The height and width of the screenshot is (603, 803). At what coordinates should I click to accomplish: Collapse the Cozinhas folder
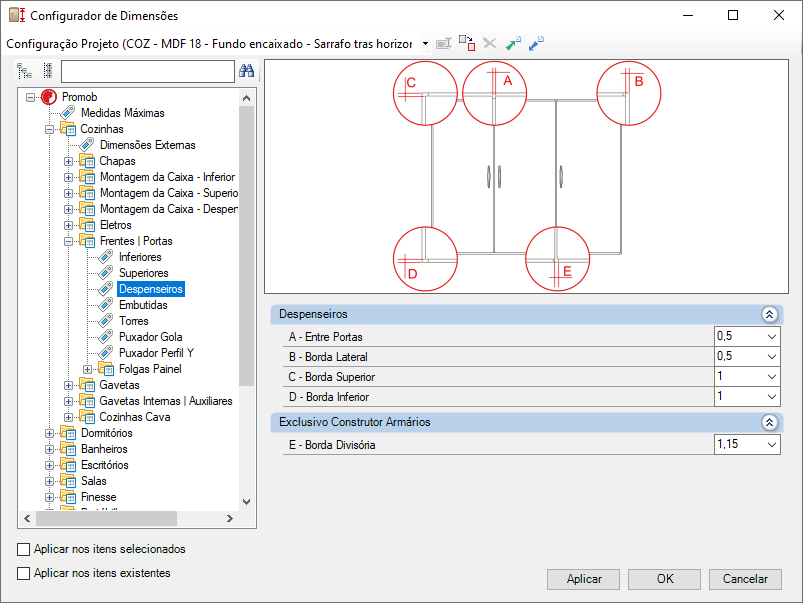tap(49, 129)
